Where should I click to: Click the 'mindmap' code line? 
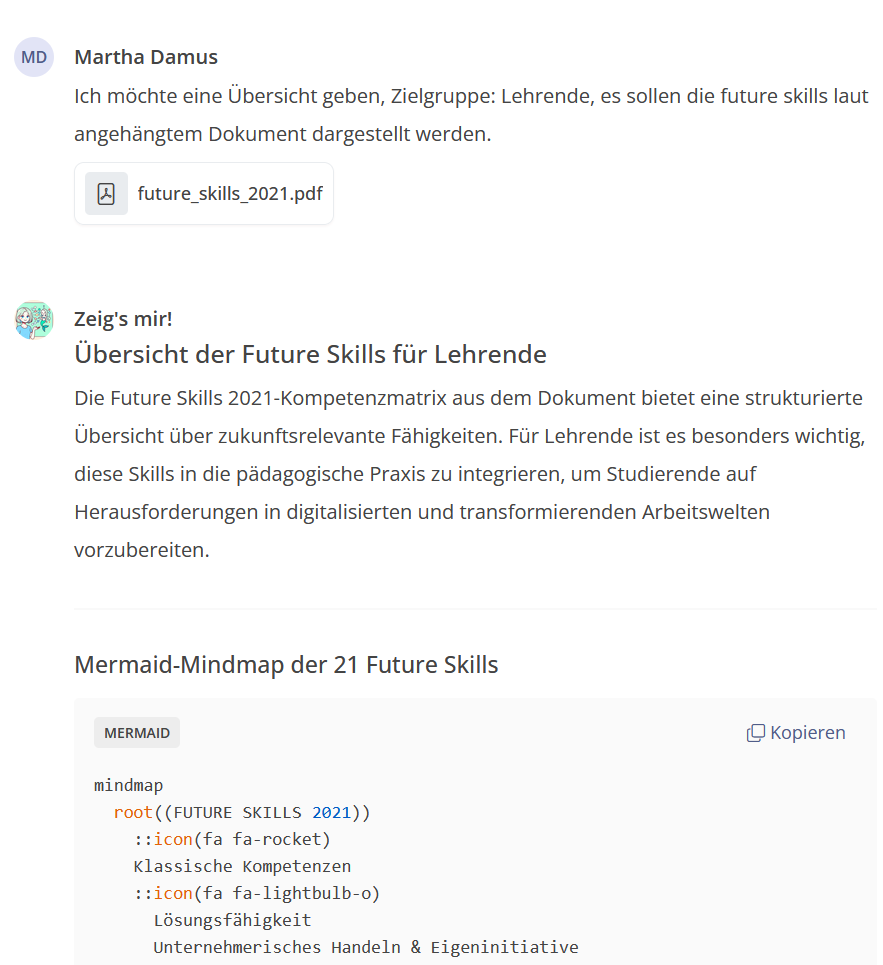click(x=128, y=785)
